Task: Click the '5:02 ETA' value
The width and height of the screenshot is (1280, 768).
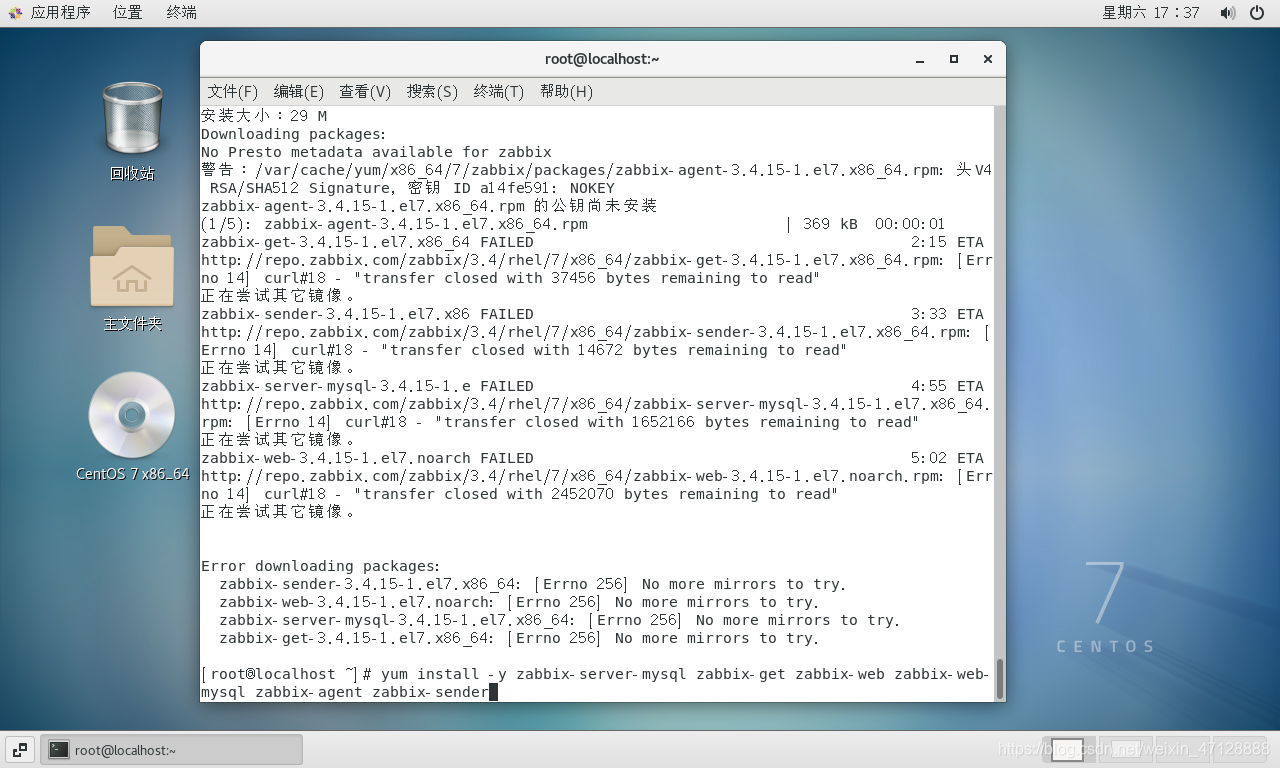Action: pos(947,458)
